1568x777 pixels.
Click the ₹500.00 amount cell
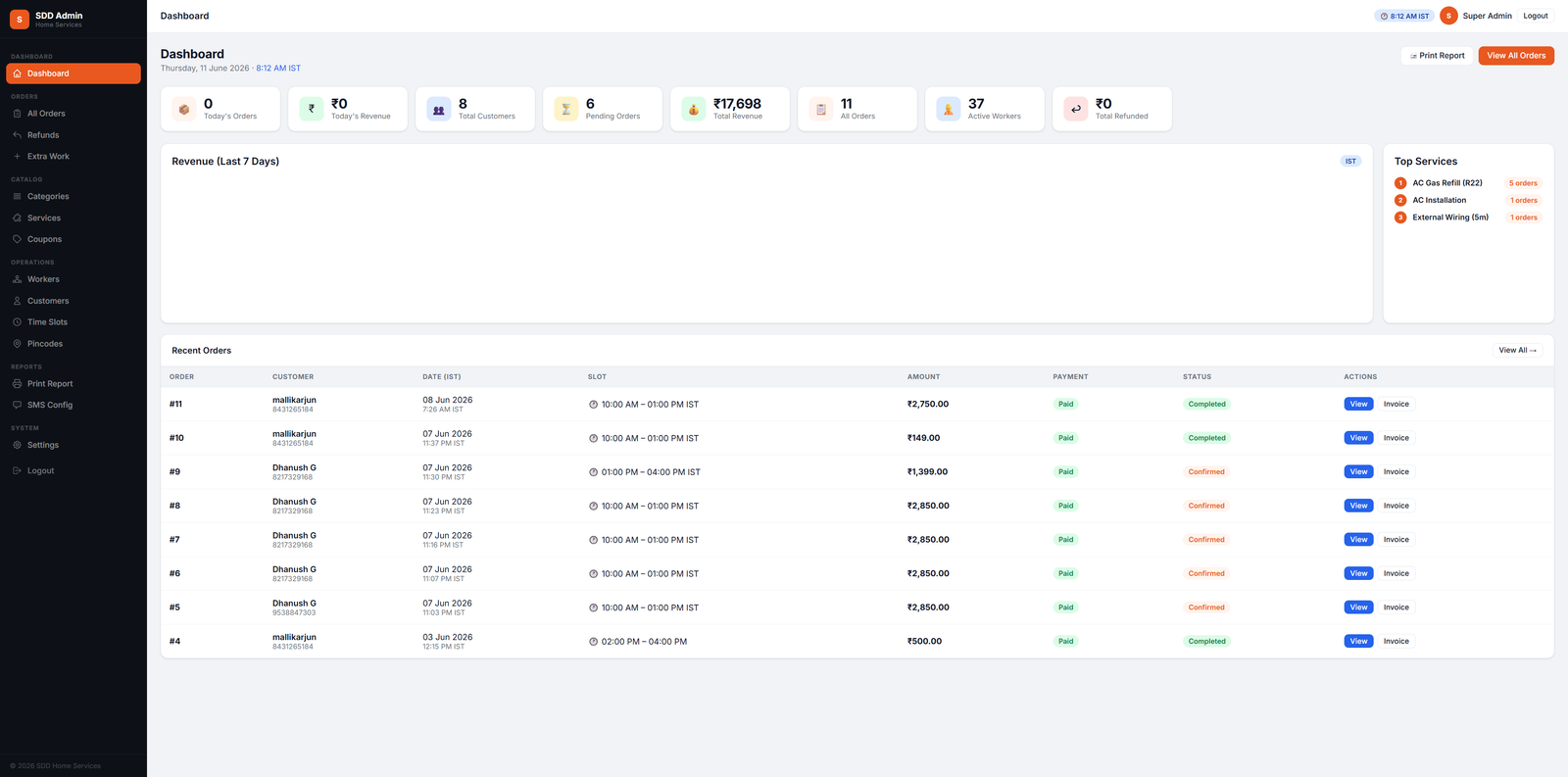pyautogui.click(x=924, y=642)
